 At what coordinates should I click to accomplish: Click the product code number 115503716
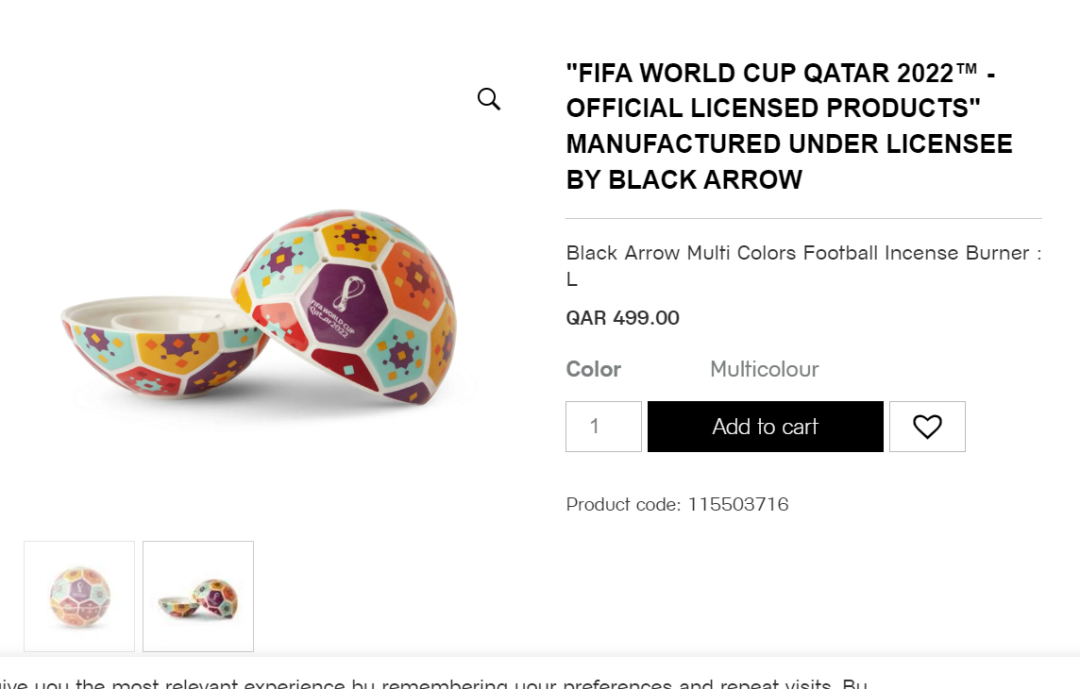tap(738, 504)
